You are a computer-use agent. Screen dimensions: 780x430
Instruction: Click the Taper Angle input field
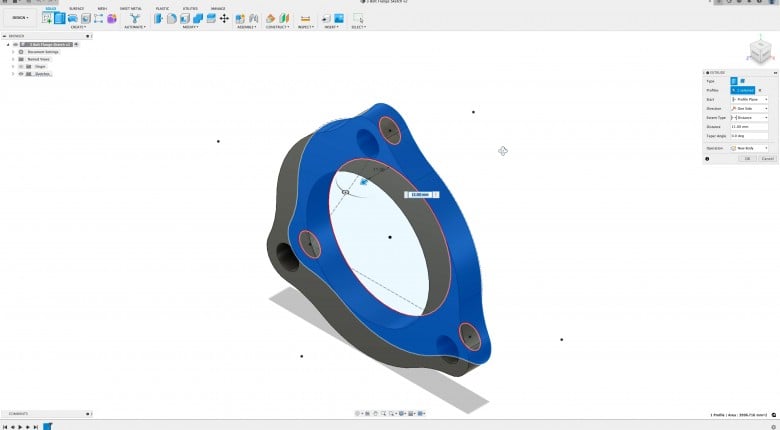[749, 136]
